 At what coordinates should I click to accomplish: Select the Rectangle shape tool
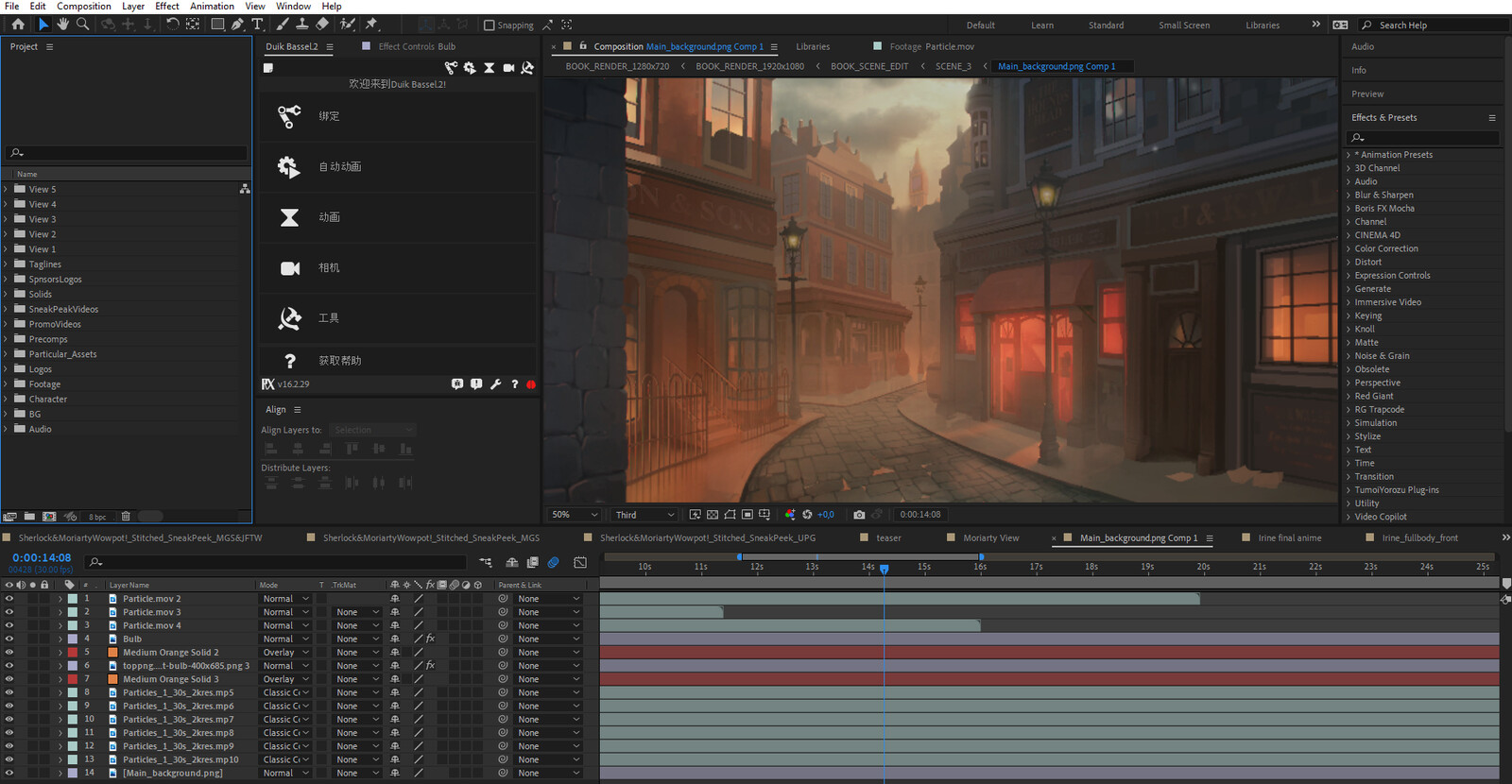(217, 25)
